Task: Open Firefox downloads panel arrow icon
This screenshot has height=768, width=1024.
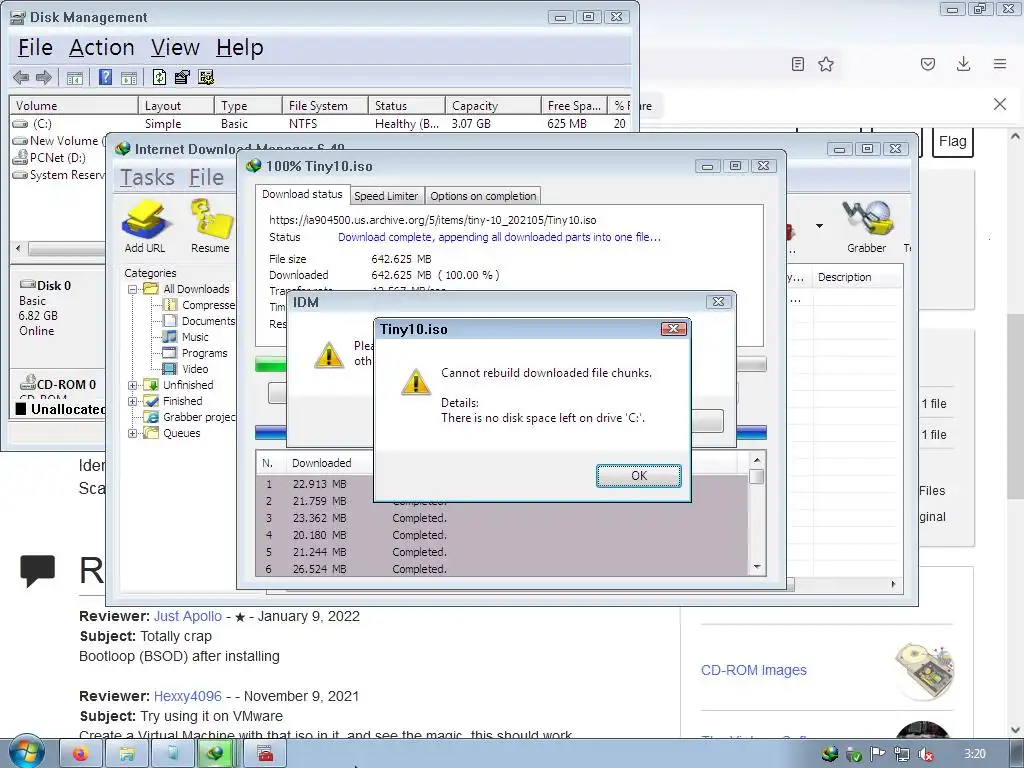Action: (x=963, y=64)
